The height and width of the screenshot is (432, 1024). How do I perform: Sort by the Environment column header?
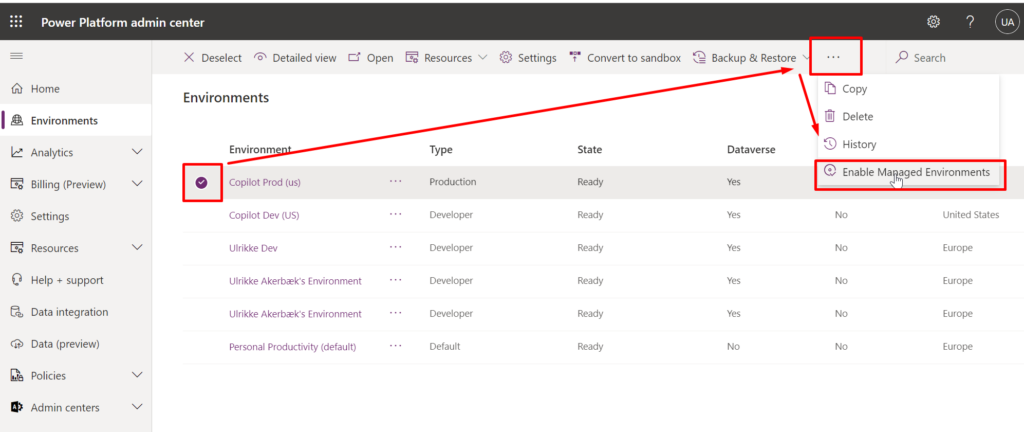tap(260, 149)
